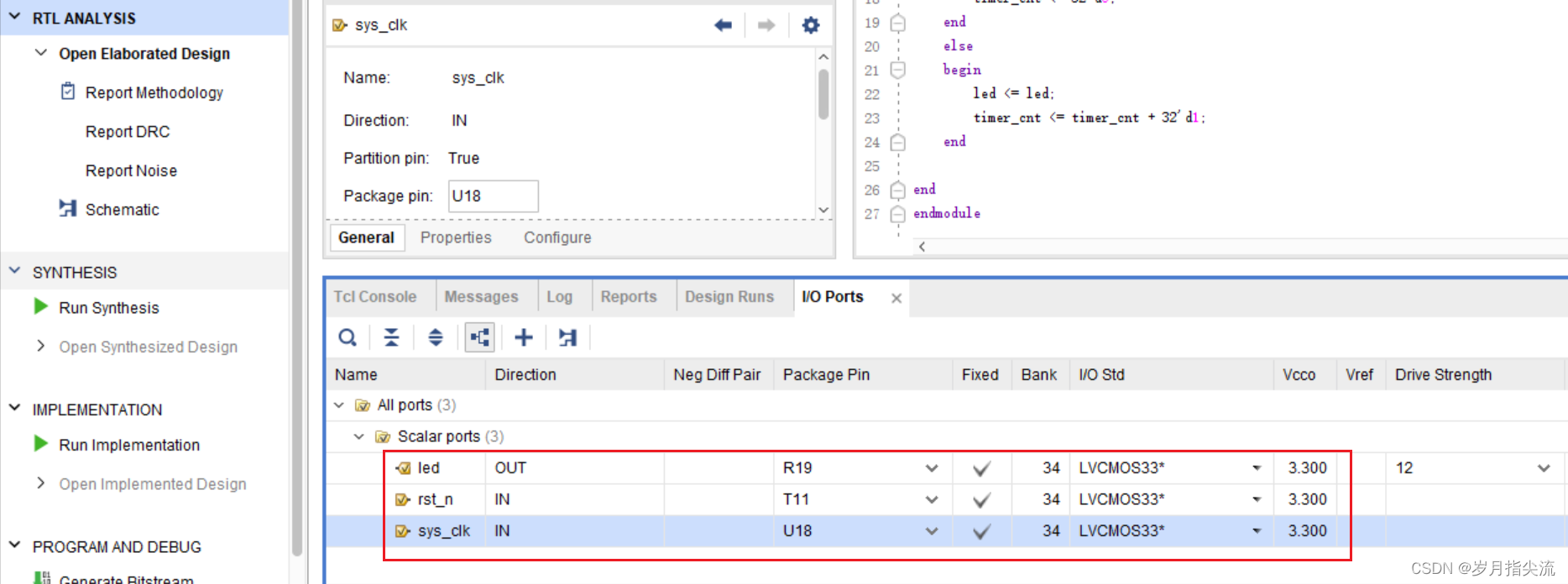
Task: Switch to the Reports tab
Action: 629,297
